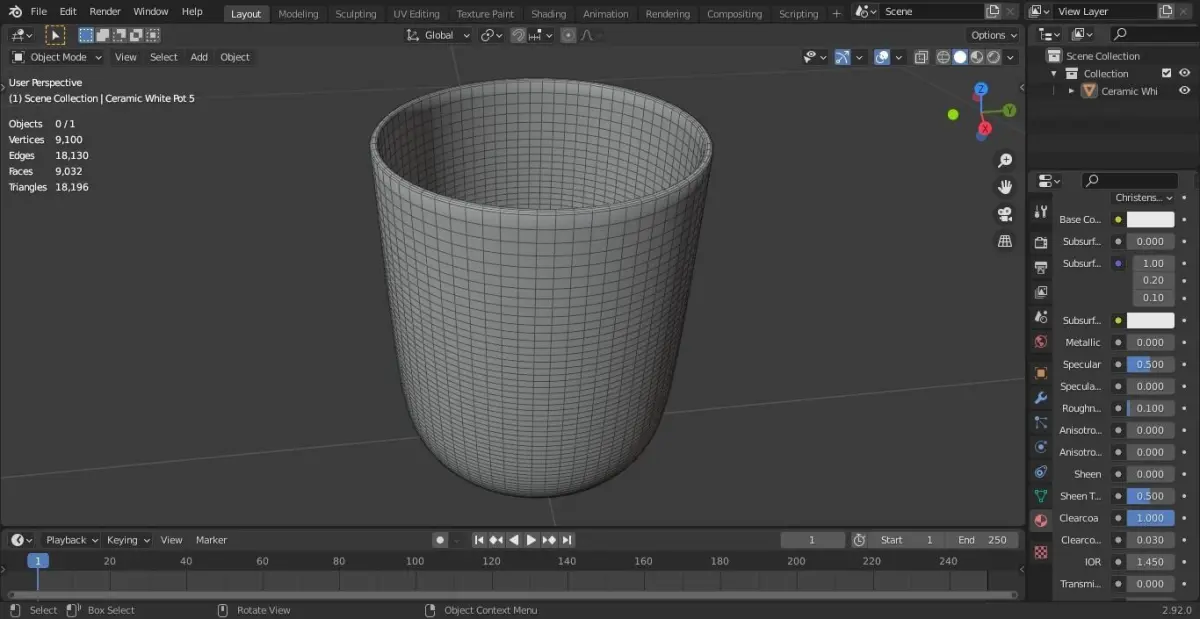Toggle the camera view icon

(1005, 214)
